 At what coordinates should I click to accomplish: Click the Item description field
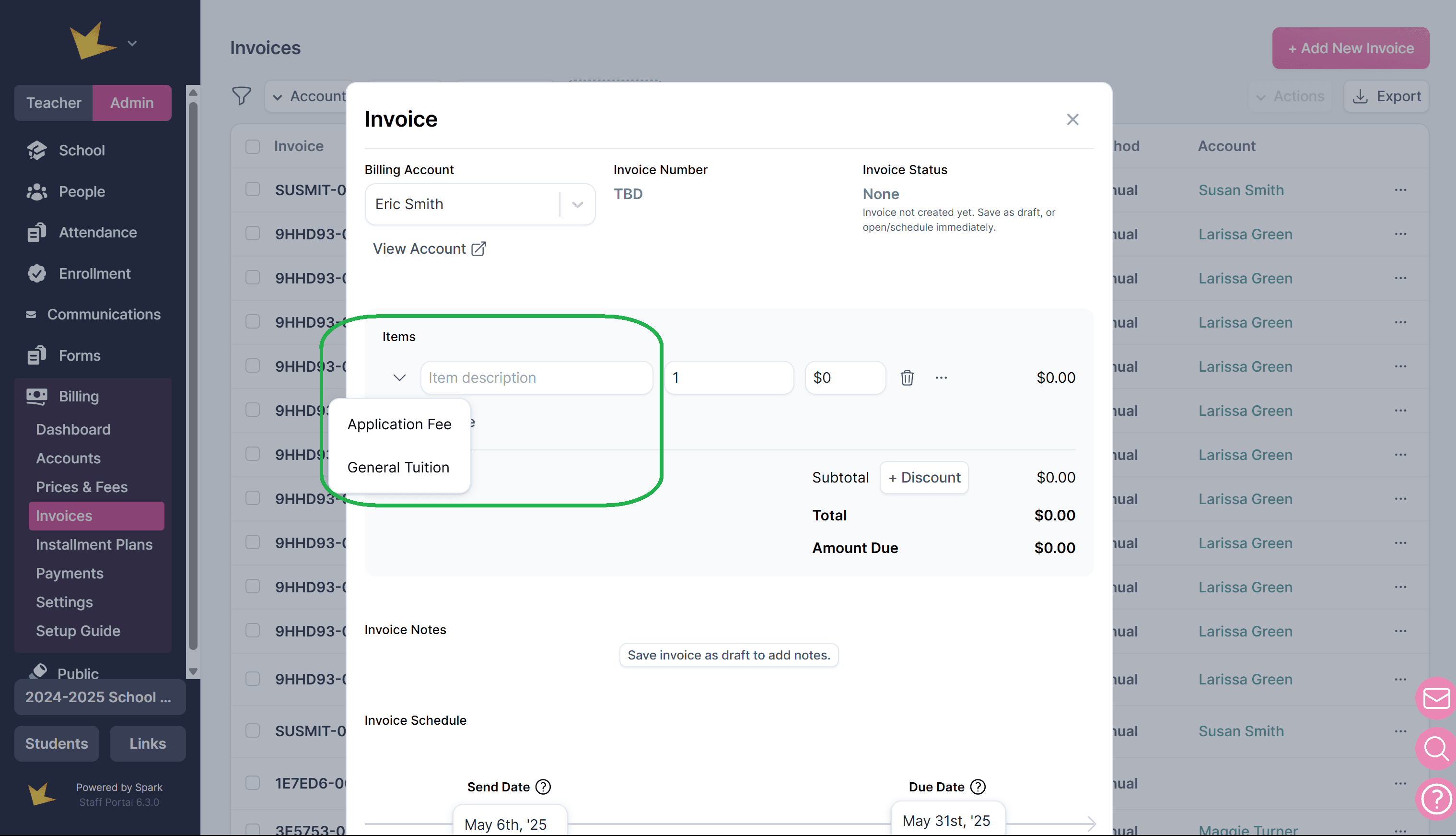click(536, 378)
